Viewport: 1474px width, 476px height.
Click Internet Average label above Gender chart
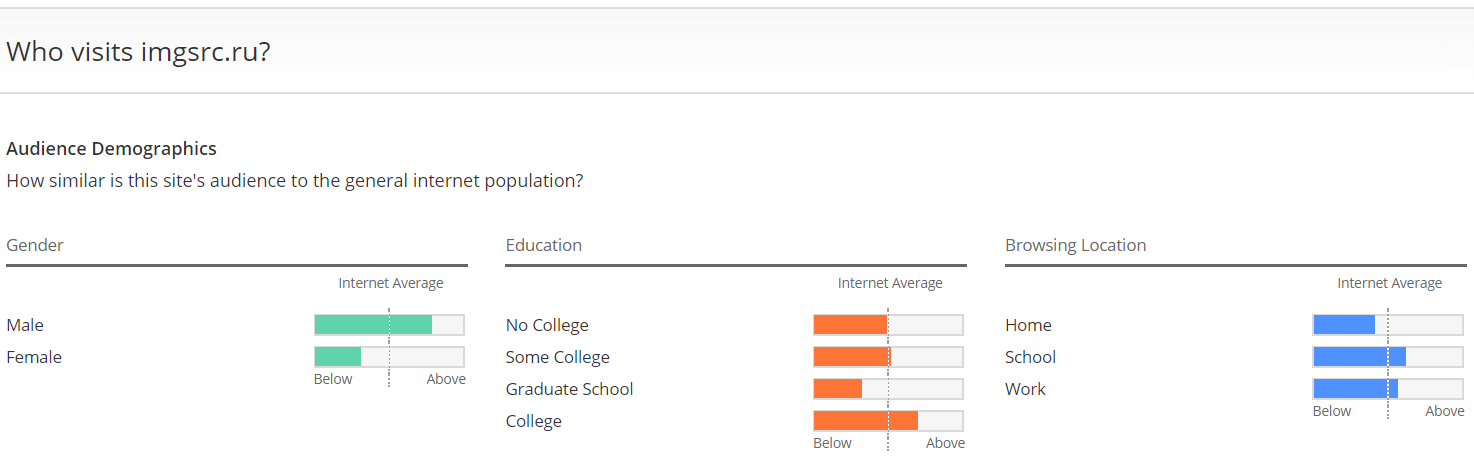(x=391, y=283)
